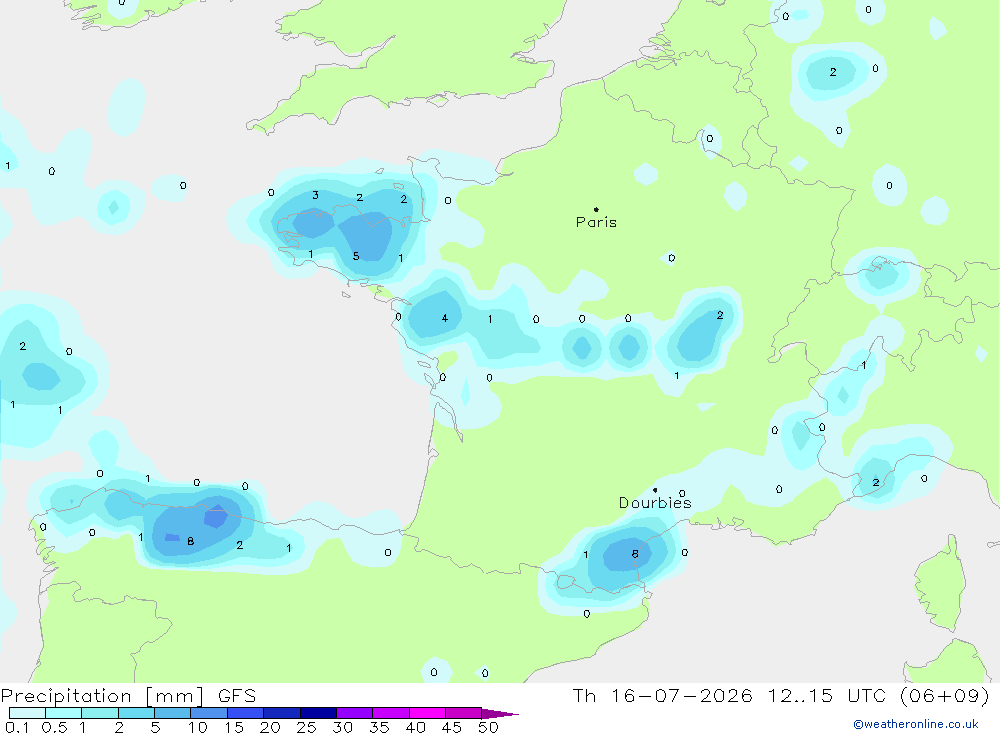Click the Paris city marker dot
This screenshot has width=1000, height=733.
(596, 209)
